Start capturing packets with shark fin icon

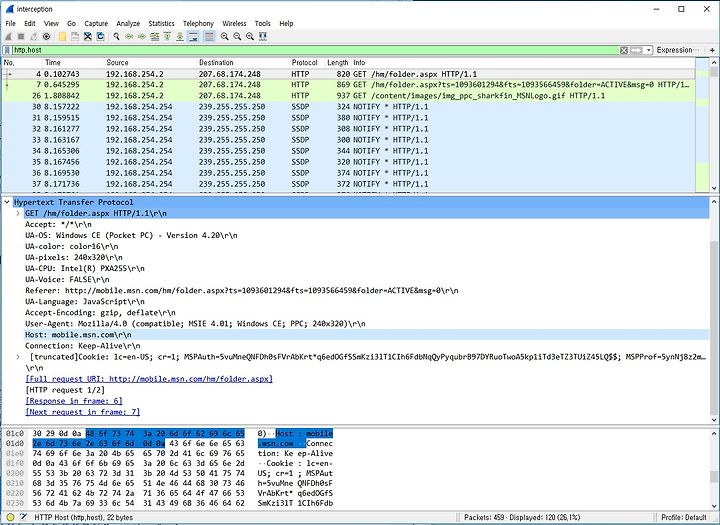pyautogui.click(x=8, y=37)
